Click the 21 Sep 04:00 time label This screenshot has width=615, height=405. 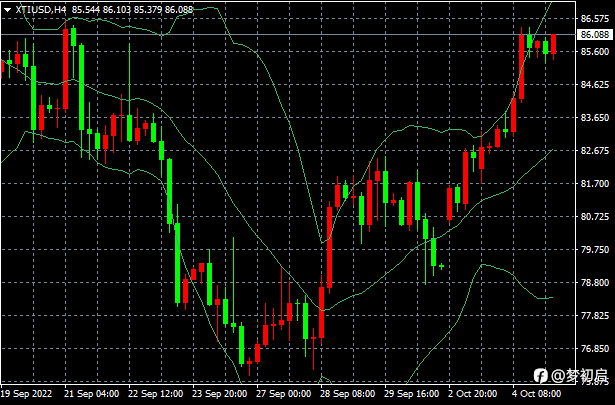[92, 393]
